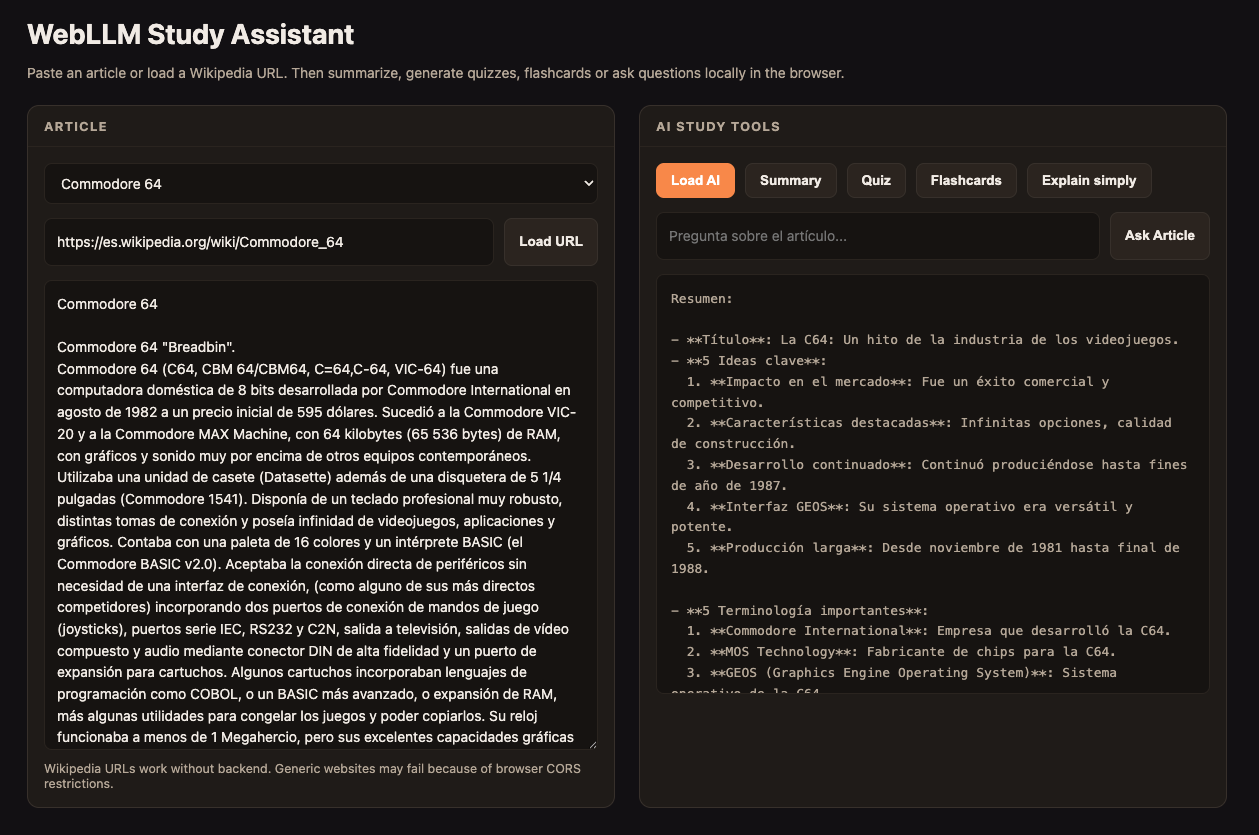Click the Wikipedia URL input field

(x=268, y=242)
